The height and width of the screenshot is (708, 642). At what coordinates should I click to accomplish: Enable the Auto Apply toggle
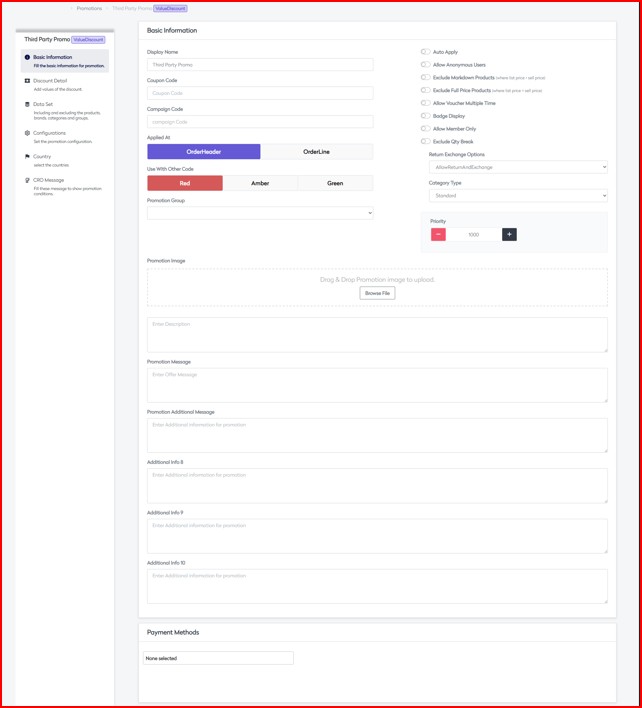(x=425, y=52)
